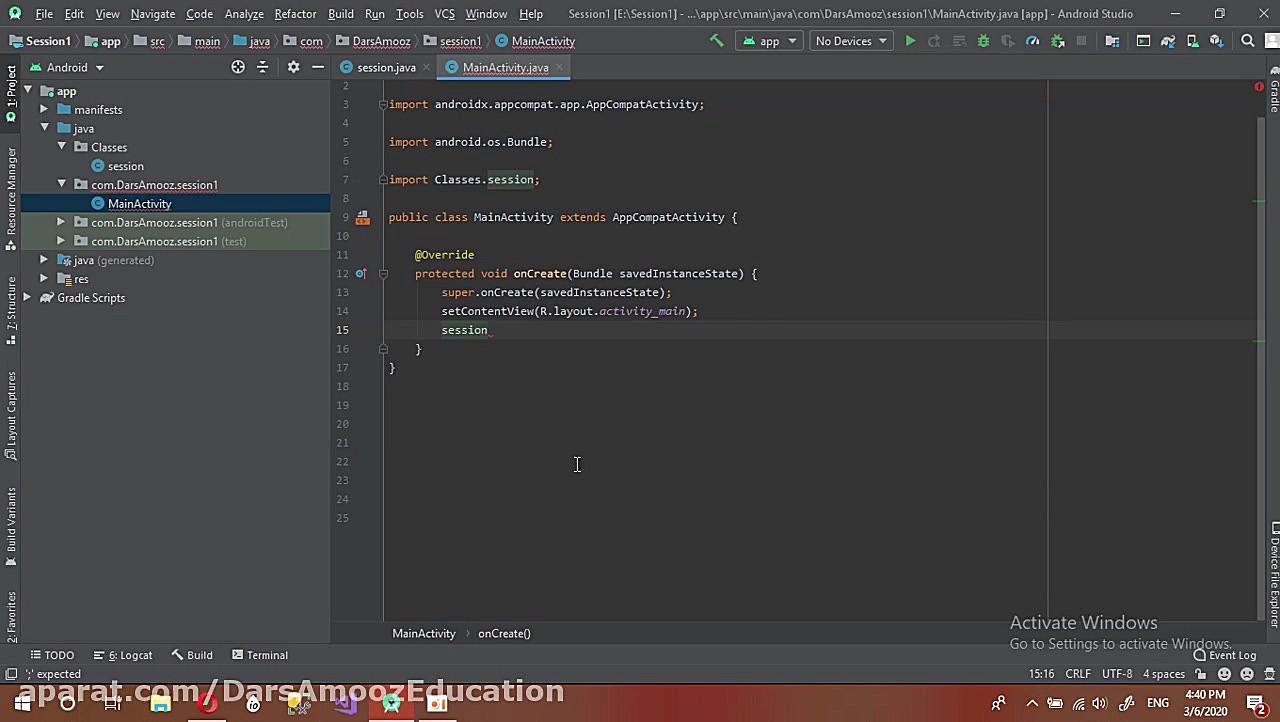Click the Debug app bug icon
Image resolution: width=1280 pixels, height=722 pixels.
[983, 41]
